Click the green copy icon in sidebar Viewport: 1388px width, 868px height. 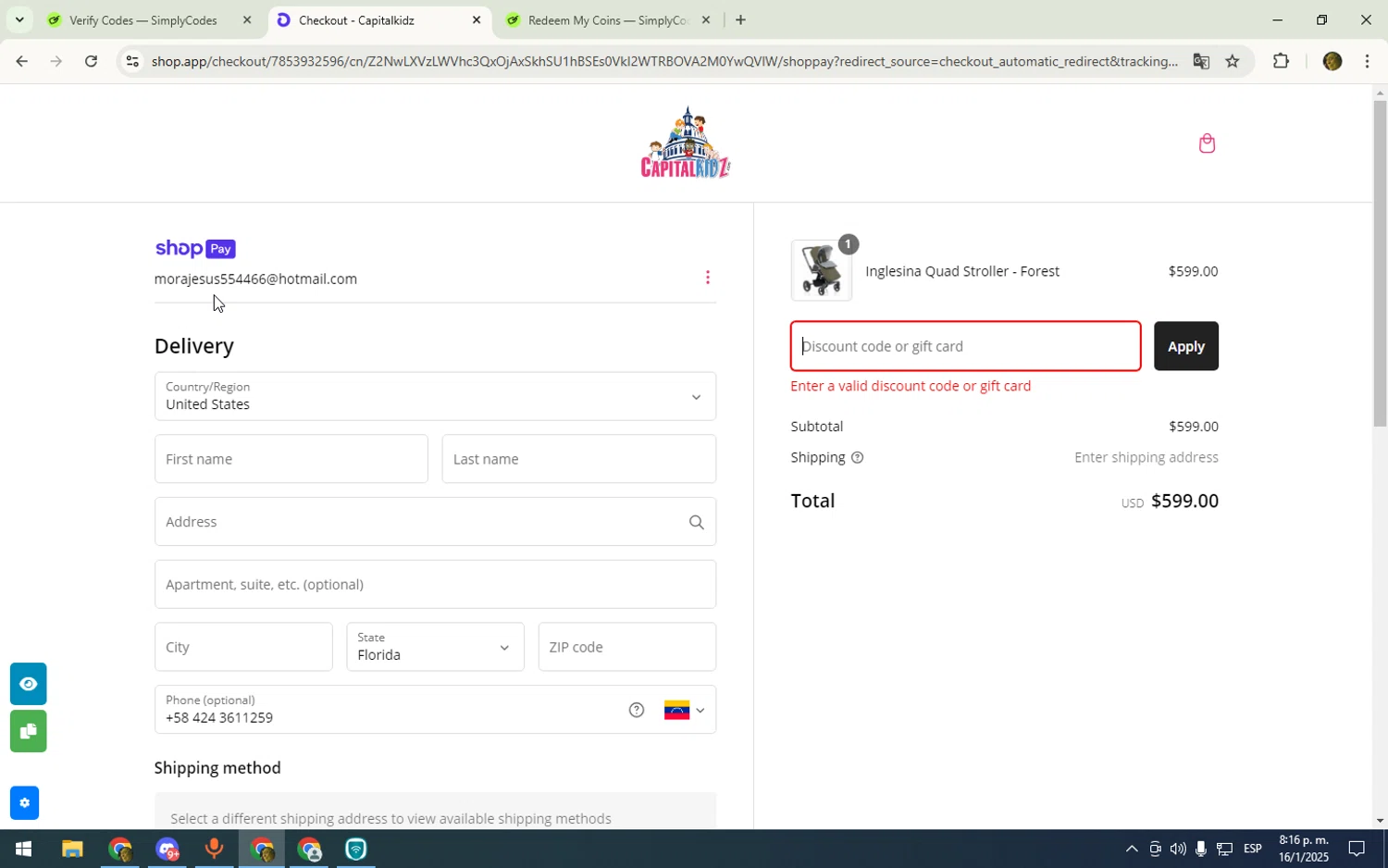[28, 731]
